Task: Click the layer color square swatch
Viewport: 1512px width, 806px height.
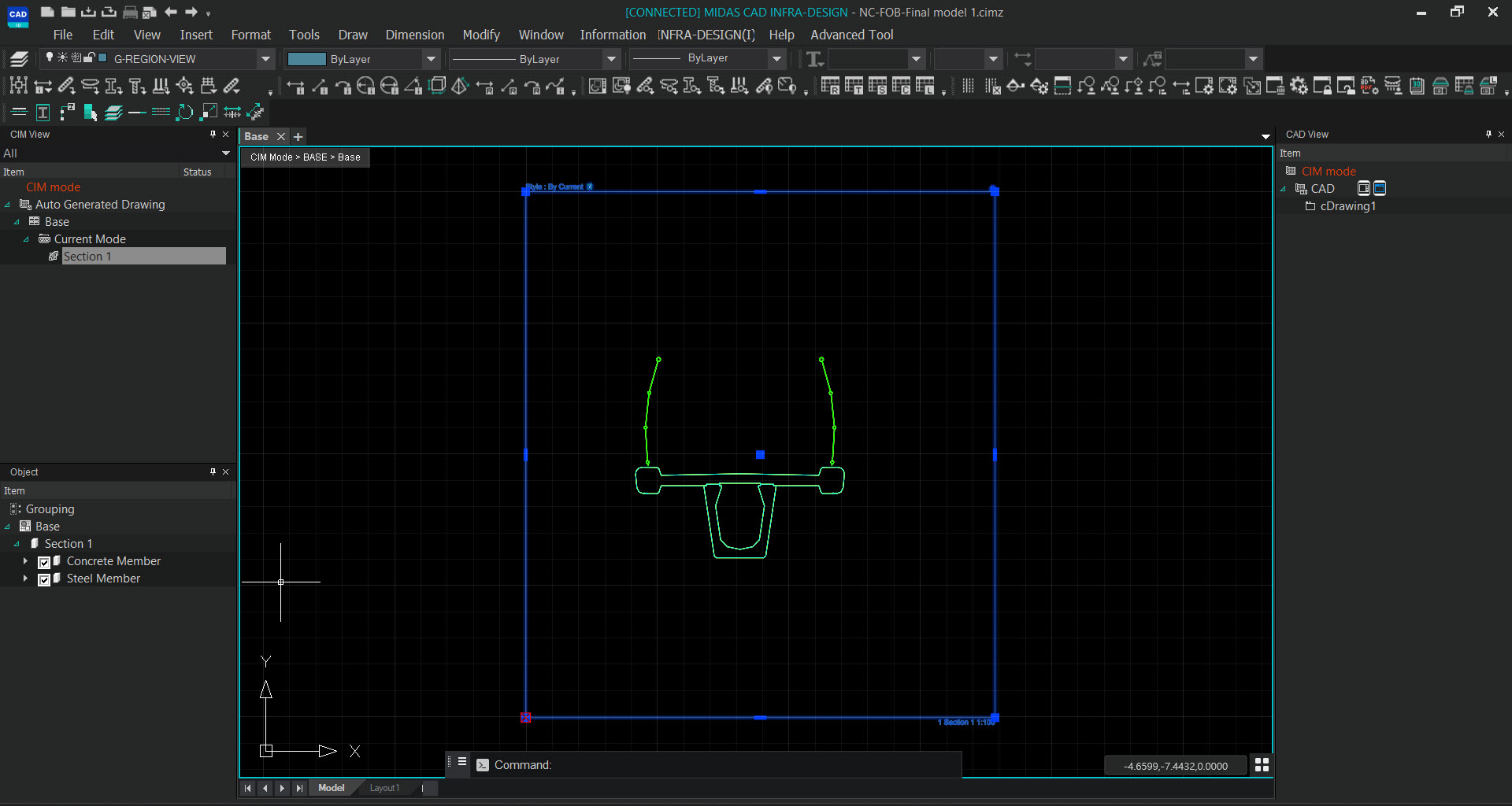Action: 102,57
